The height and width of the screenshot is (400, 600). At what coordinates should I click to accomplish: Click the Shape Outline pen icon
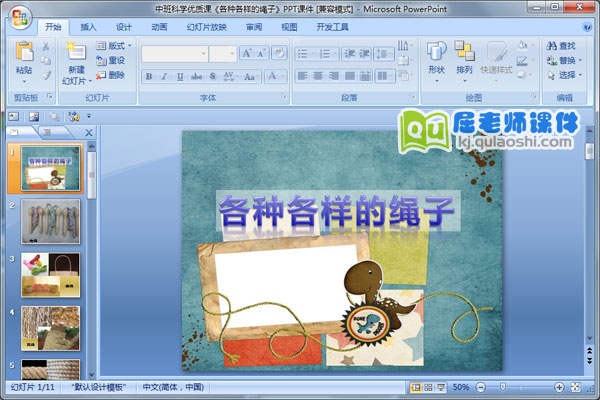click(x=522, y=60)
